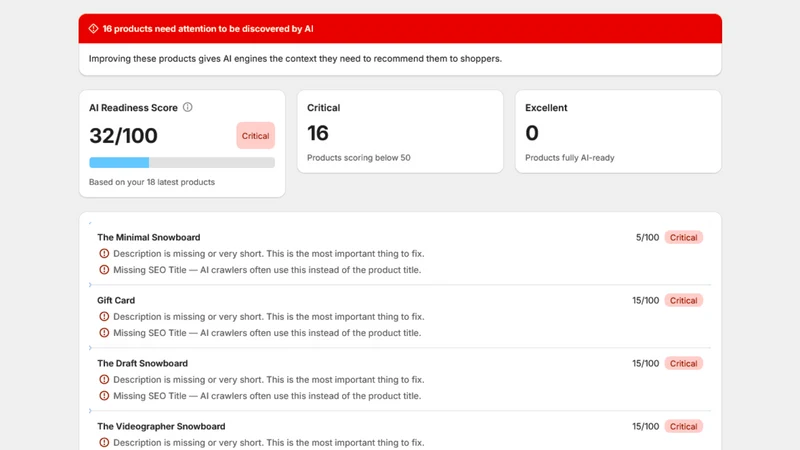Click the 15/100 score on Gift Card row

click(x=645, y=301)
